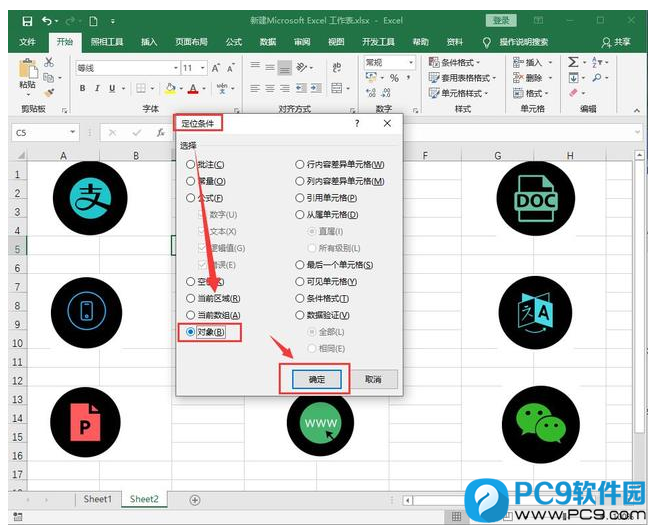Click the Cut scissors icon
The width and height of the screenshot is (655, 530).
[x=49, y=62]
